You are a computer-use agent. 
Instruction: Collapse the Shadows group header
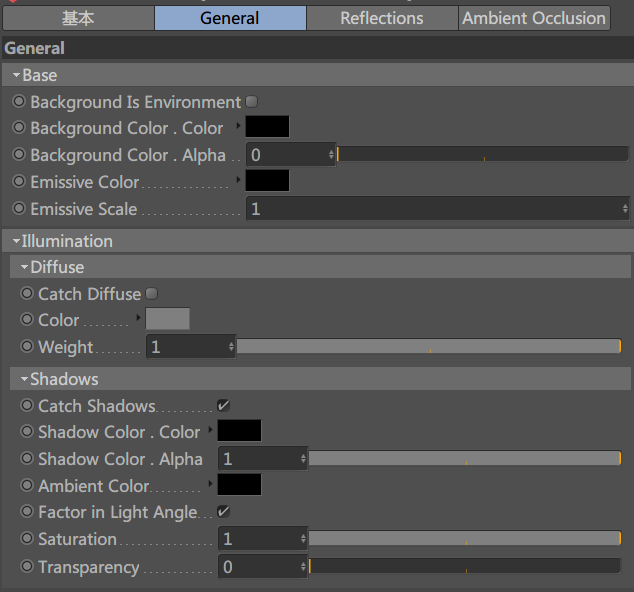(x=24, y=380)
